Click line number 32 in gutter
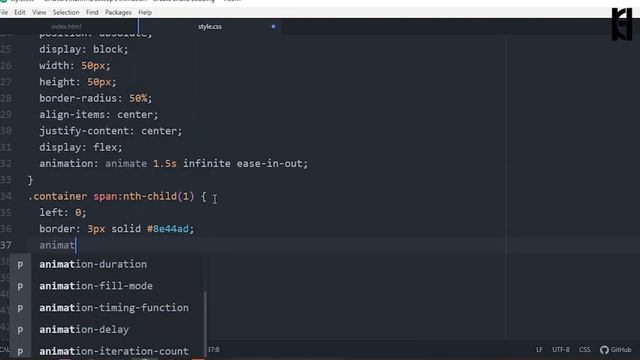The image size is (640, 360). tap(6, 164)
